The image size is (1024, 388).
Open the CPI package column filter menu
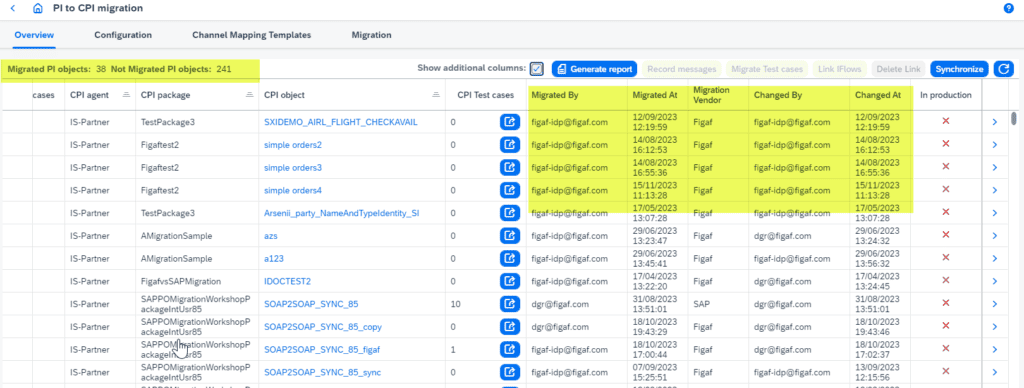pos(249,95)
